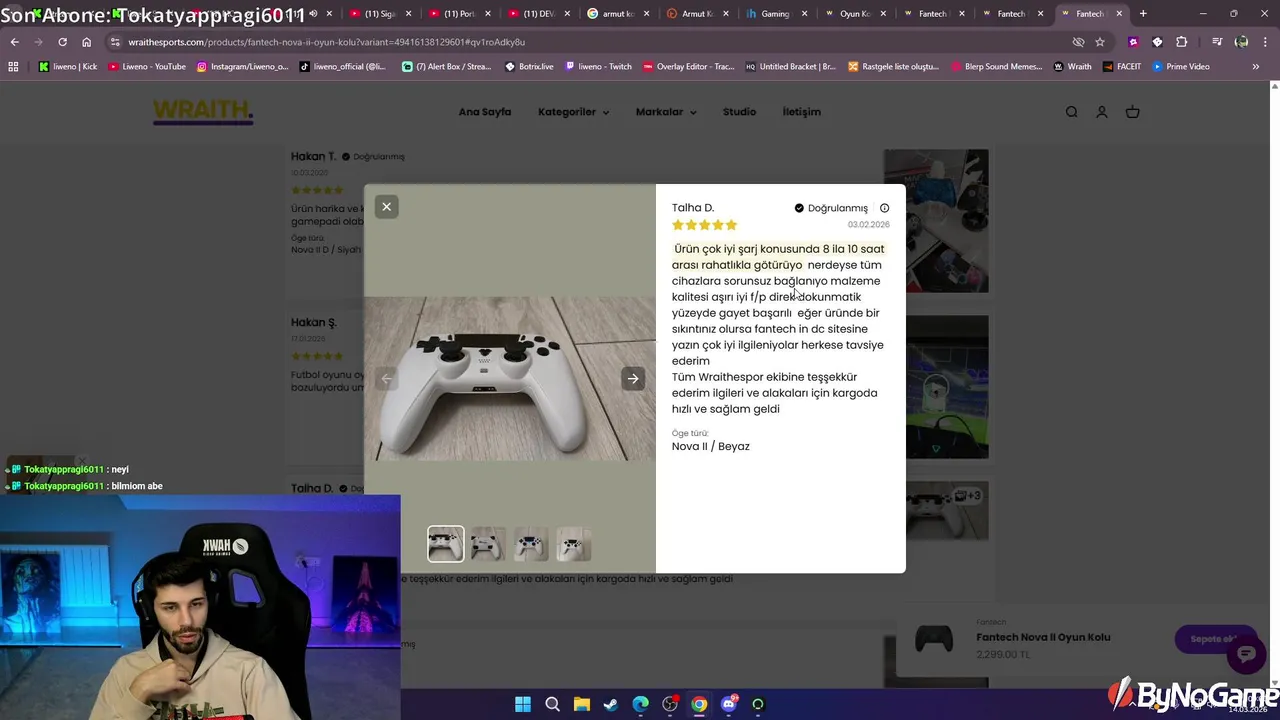The width and height of the screenshot is (1280, 720).
Task: Switch to the (11) DEV YouTube tab
Action: coord(539,14)
